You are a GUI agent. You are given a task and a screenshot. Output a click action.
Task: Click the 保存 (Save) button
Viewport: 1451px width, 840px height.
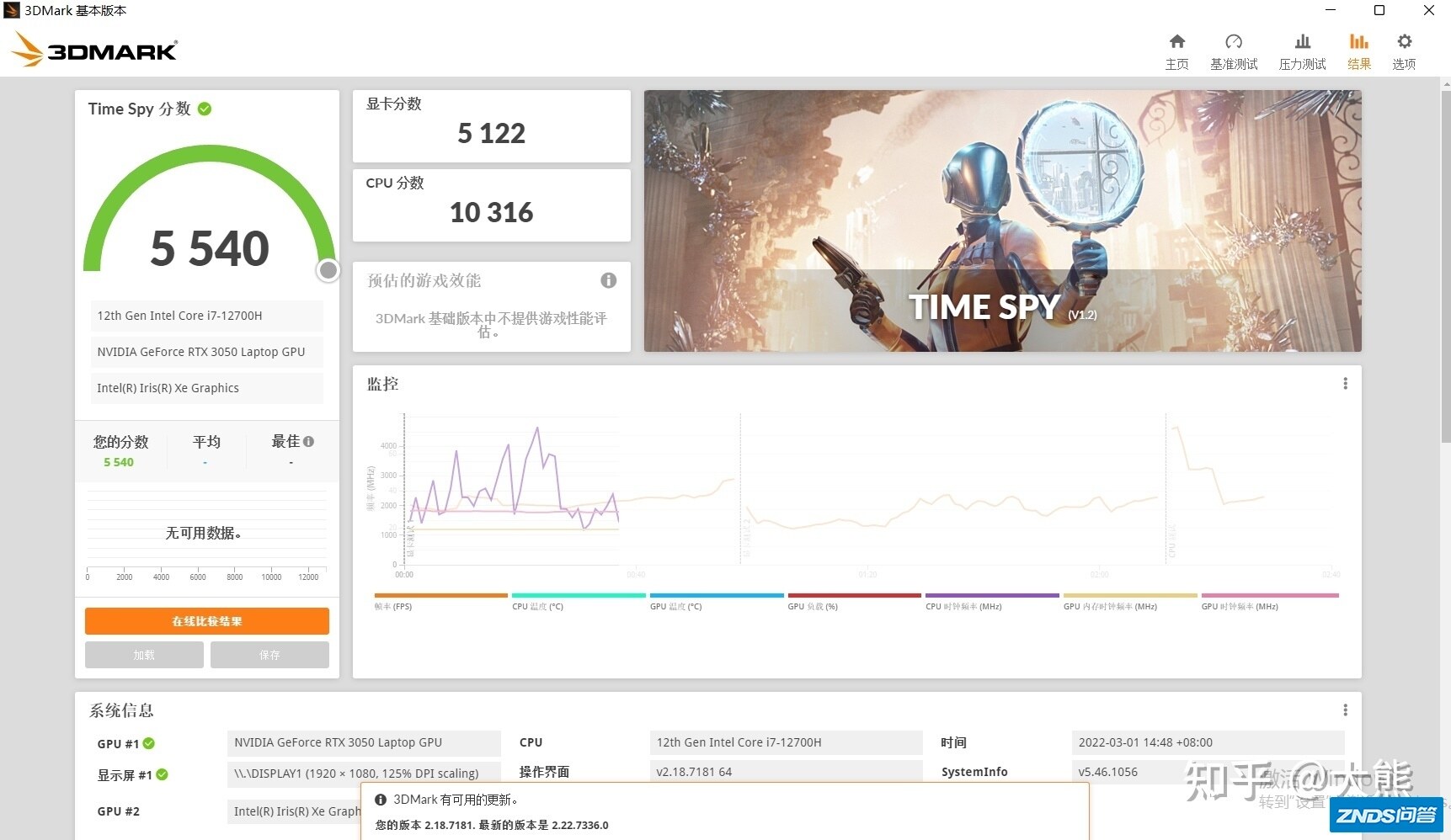(x=269, y=655)
